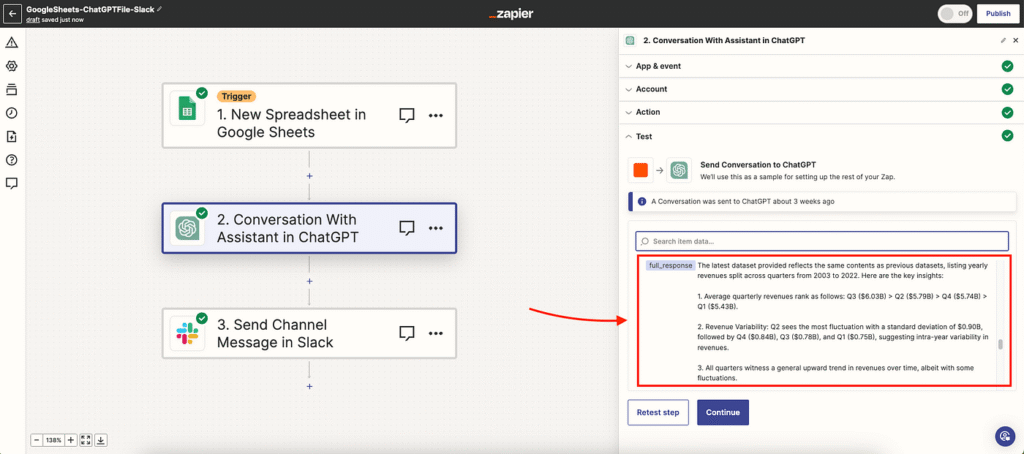Expand the App & event section
The image size is (1024, 454).
tap(820, 66)
